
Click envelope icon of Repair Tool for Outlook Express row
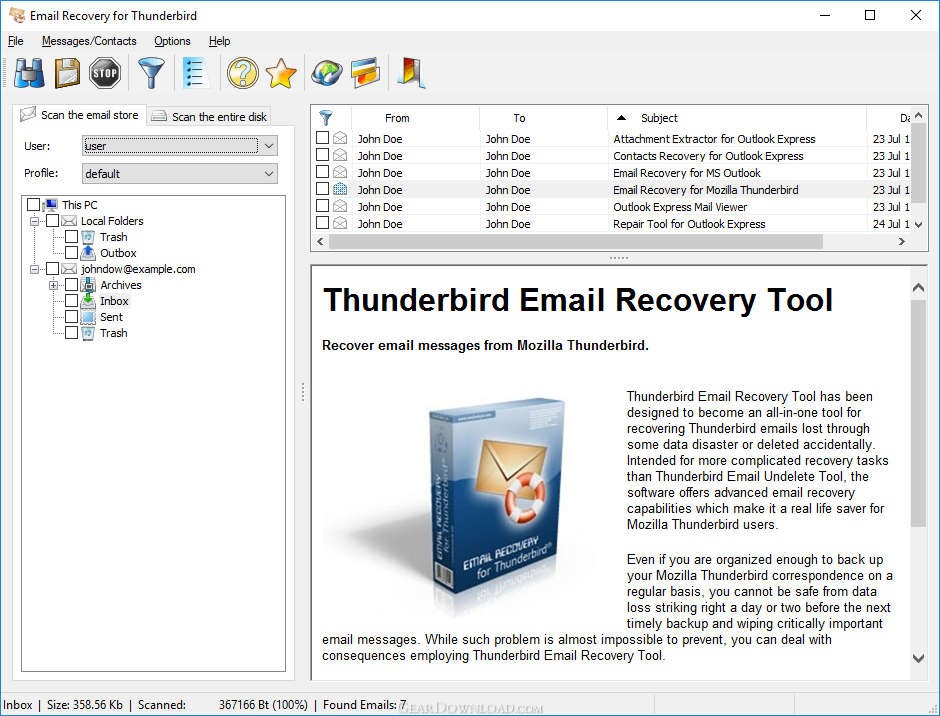coord(340,224)
